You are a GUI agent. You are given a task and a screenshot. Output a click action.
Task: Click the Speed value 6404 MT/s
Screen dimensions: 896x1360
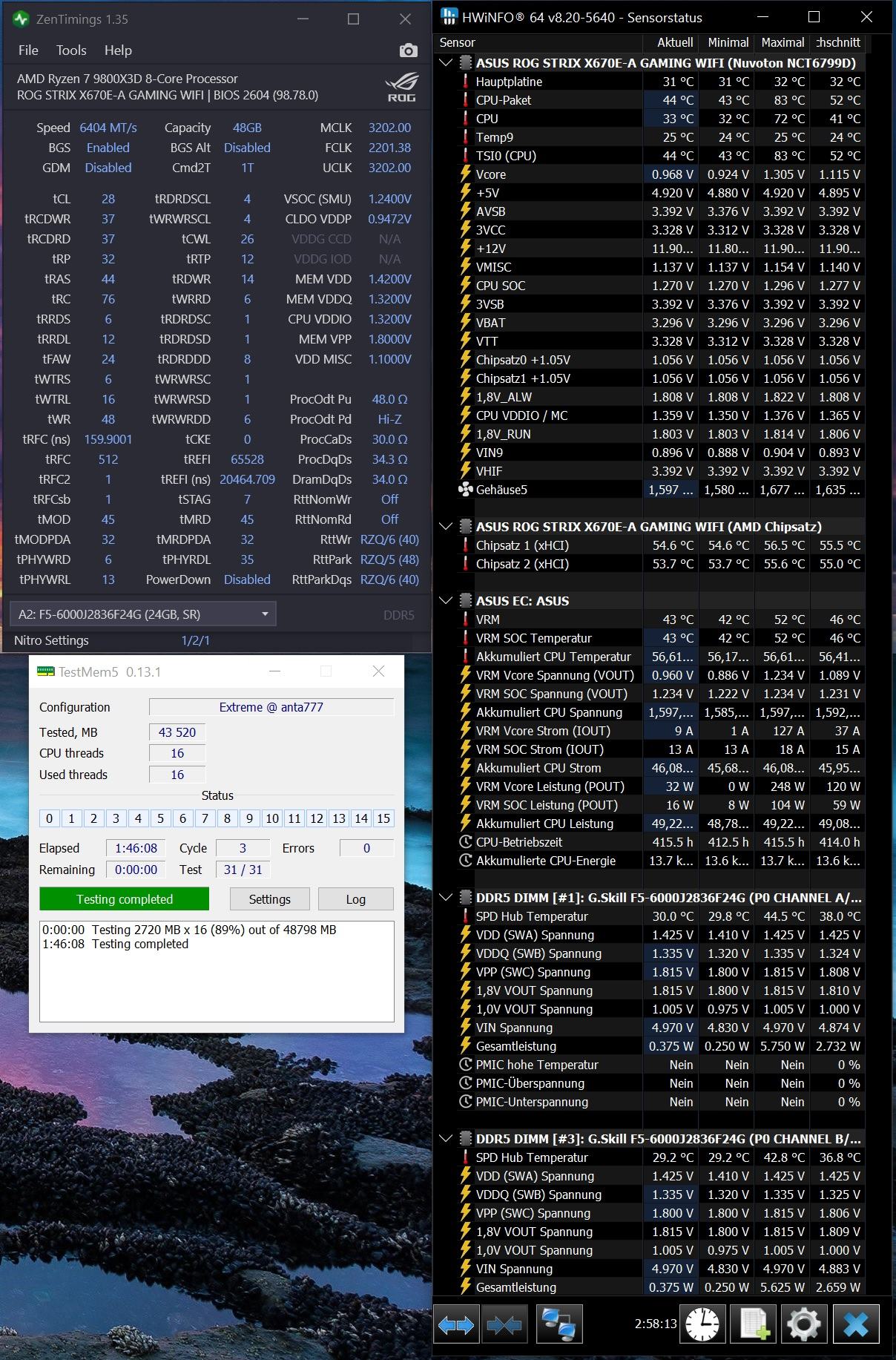coord(108,128)
